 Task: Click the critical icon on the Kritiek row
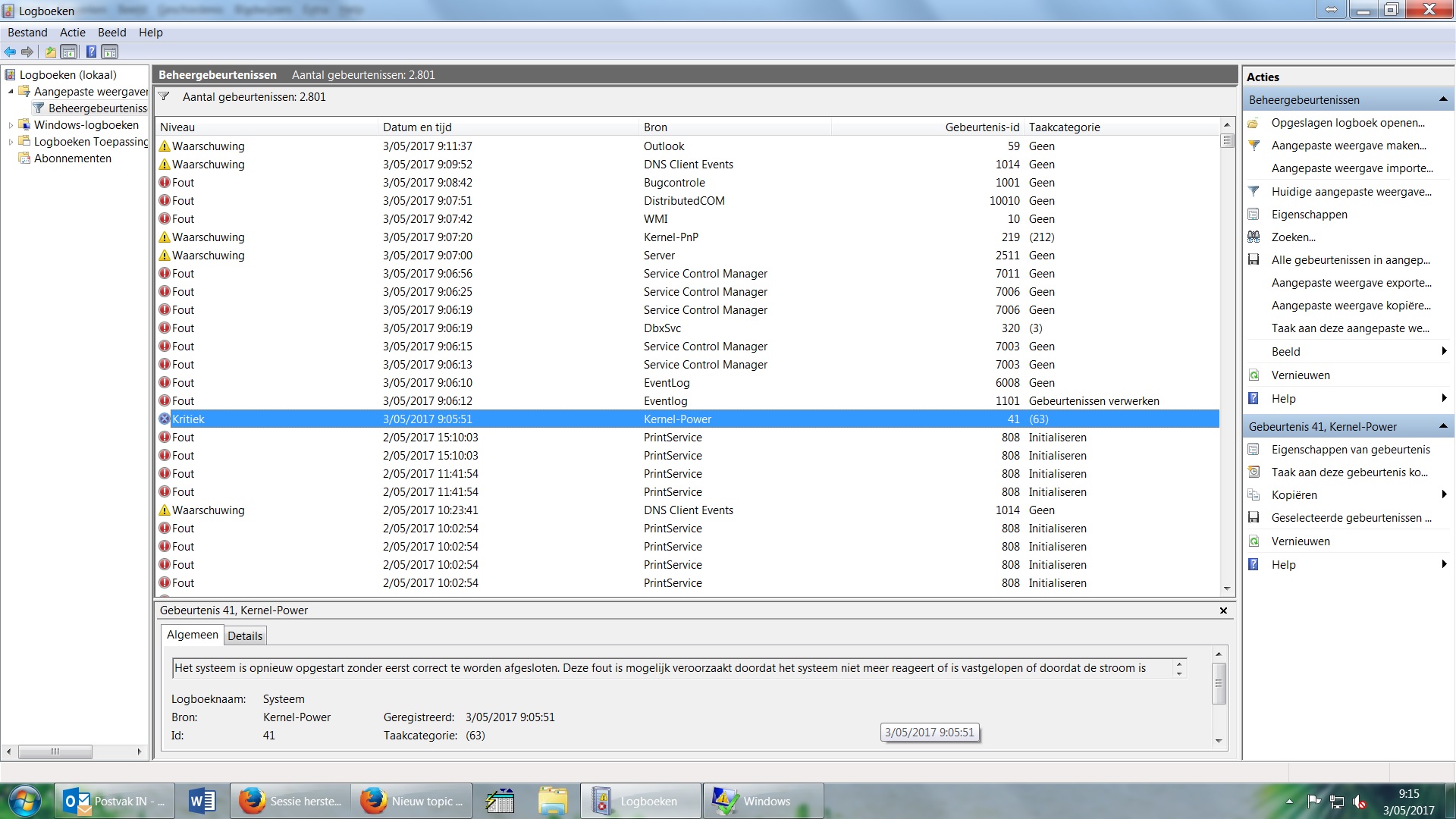(x=165, y=419)
